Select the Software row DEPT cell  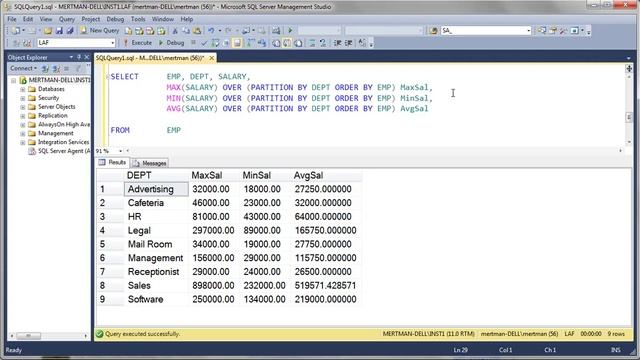(x=156, y=300)
